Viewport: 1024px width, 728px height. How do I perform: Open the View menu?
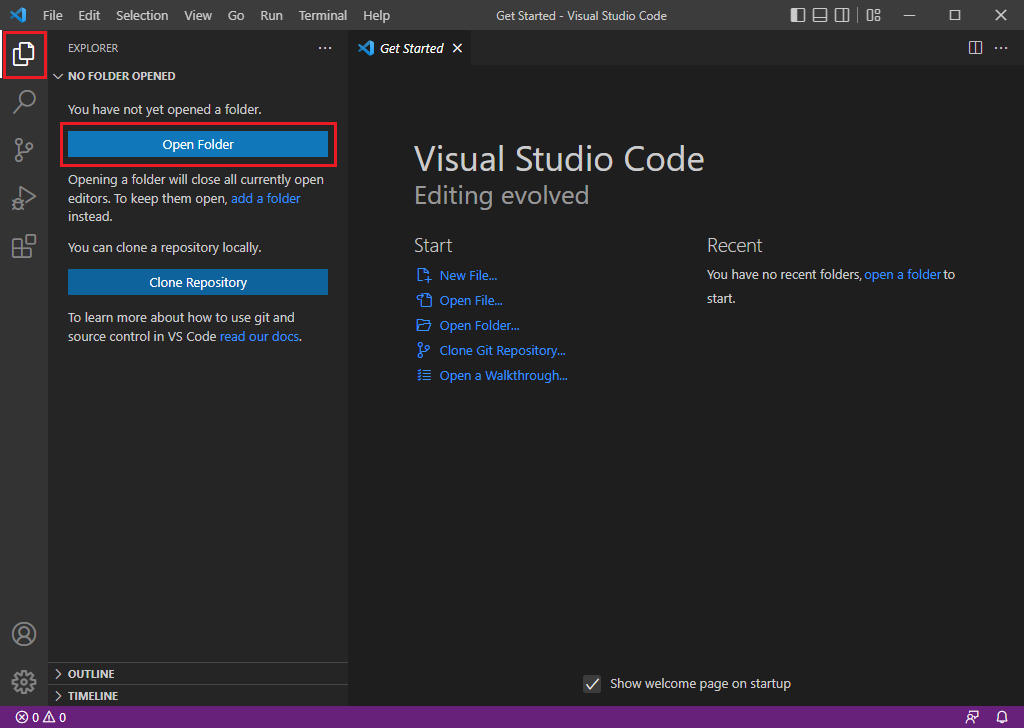(x=198, y=15)
